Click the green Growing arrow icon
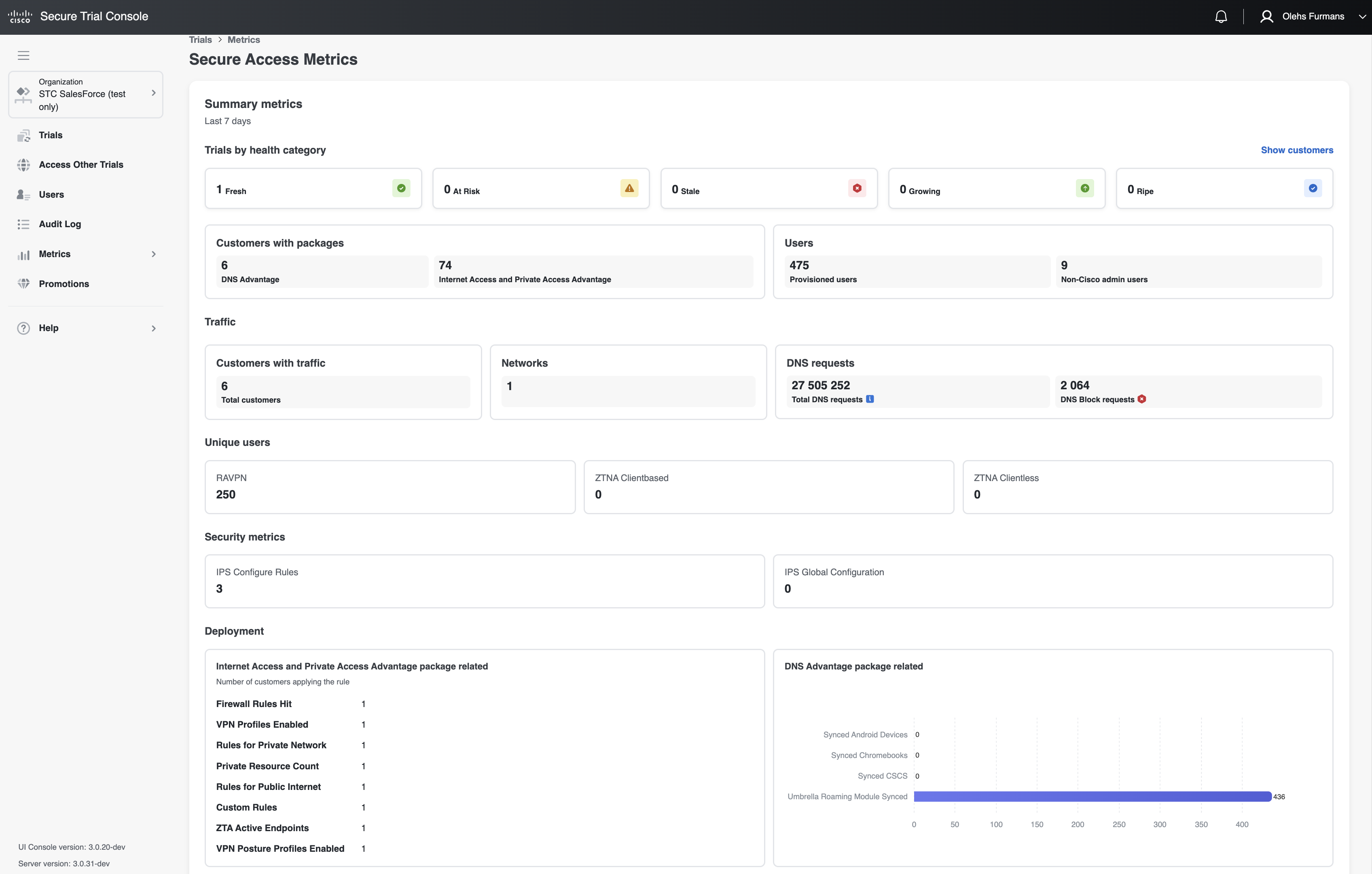 (1085, 188)
